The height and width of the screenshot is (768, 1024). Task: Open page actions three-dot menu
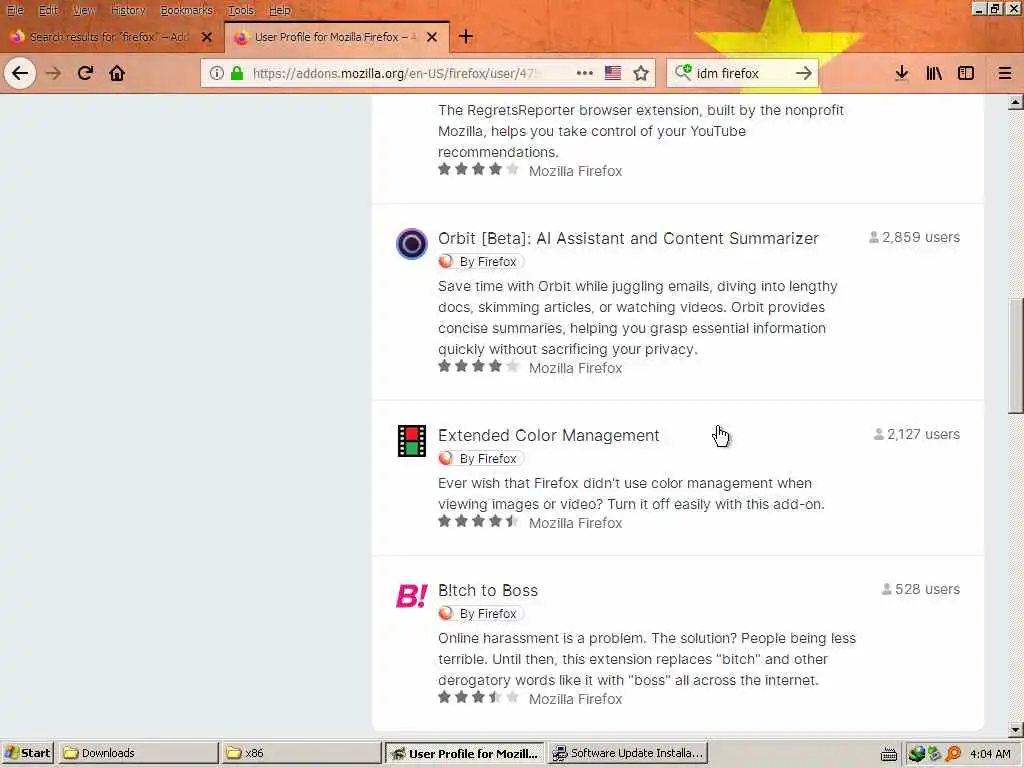coord(584,73)
